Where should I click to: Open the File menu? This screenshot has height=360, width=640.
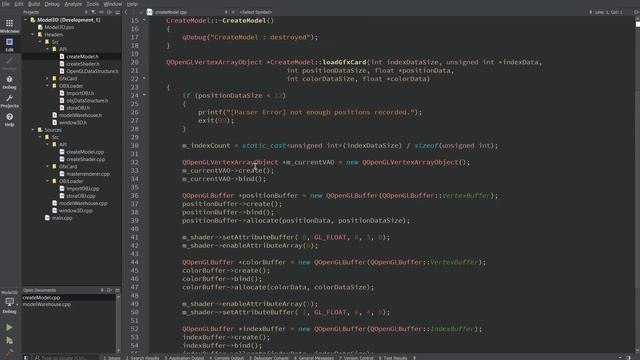tap(6, 4)
